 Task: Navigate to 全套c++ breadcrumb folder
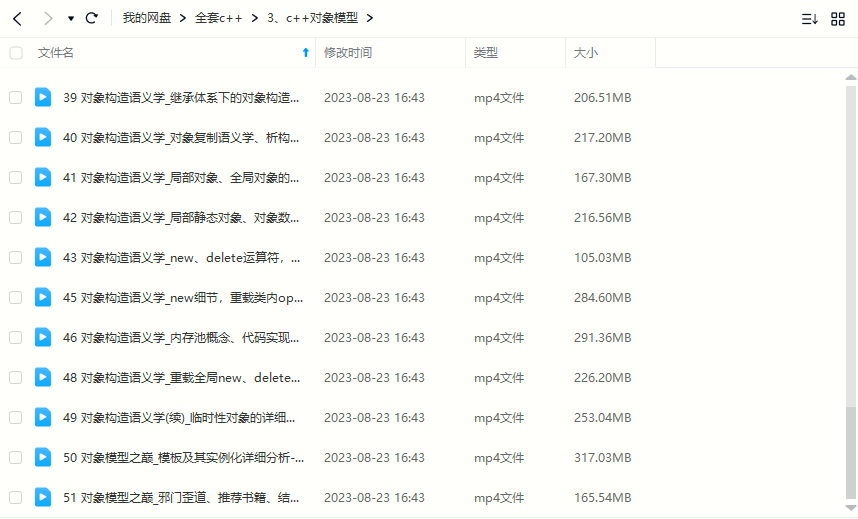click(218, 18)
